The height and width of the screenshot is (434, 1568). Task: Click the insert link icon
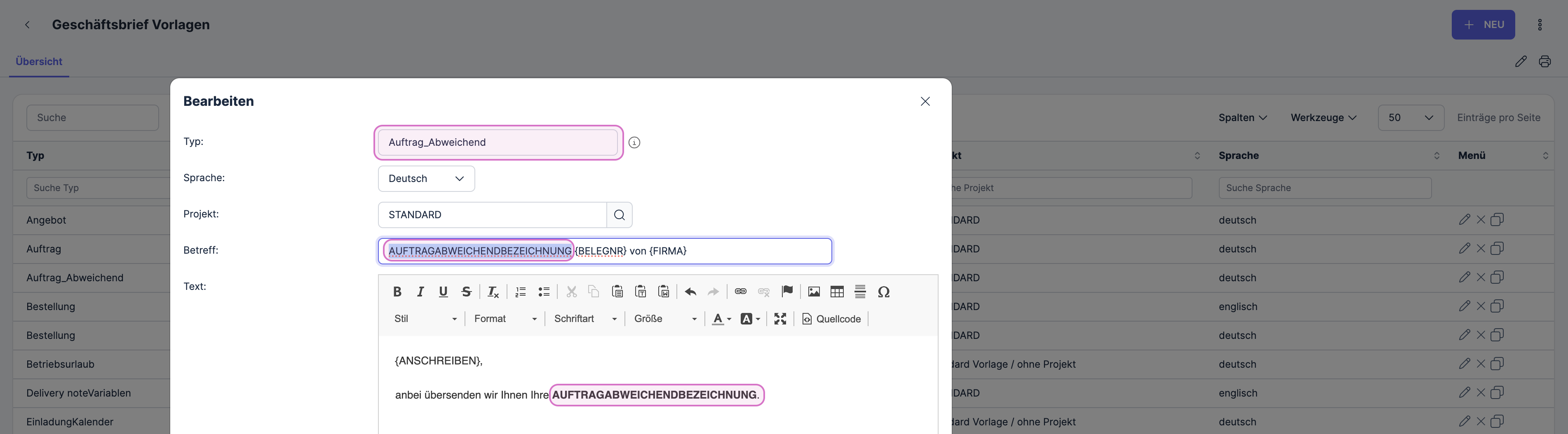pos(740,292)
